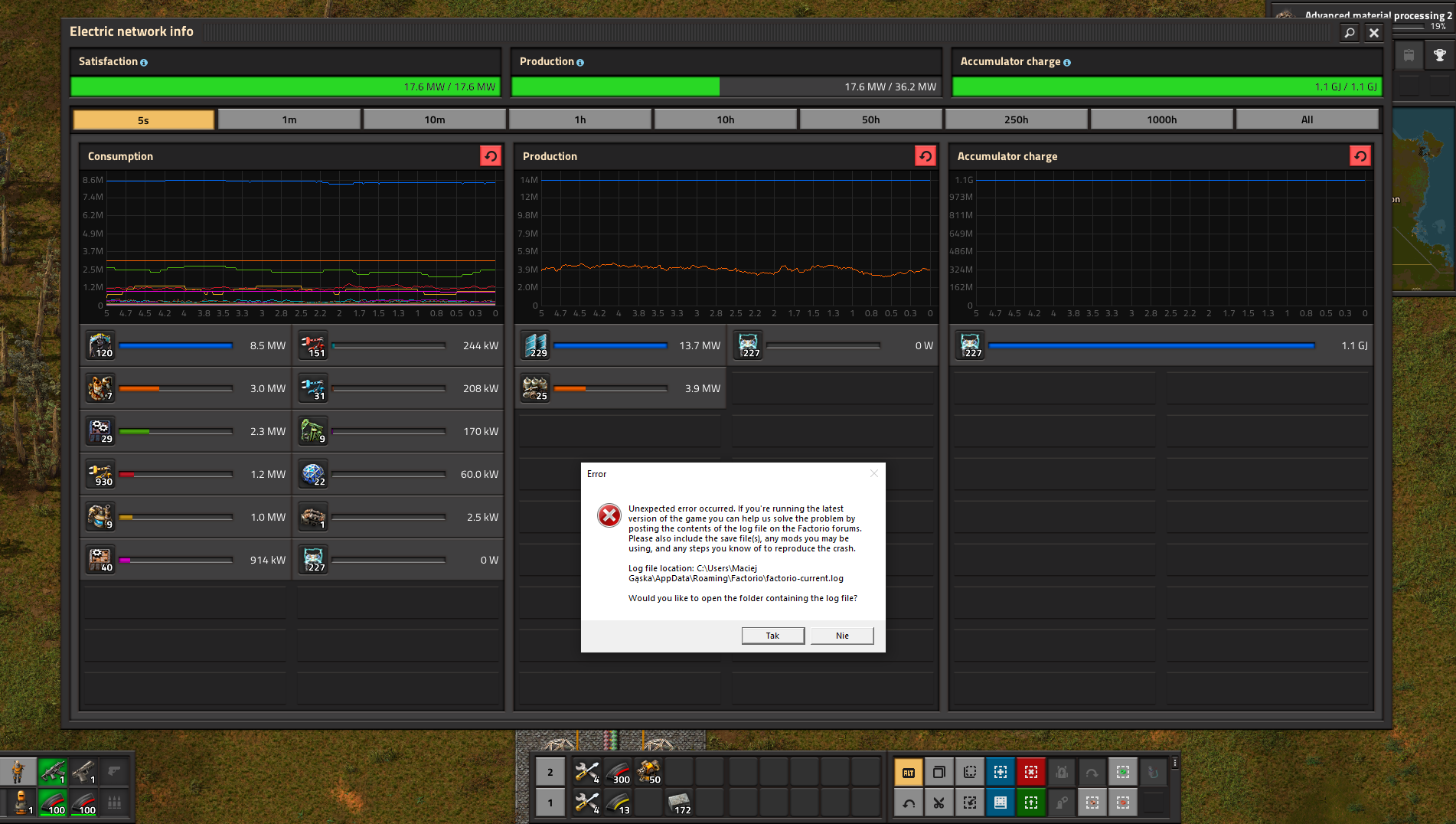Click the info icon next to Production header
1456x824 pixels.
tap(580, 62)
